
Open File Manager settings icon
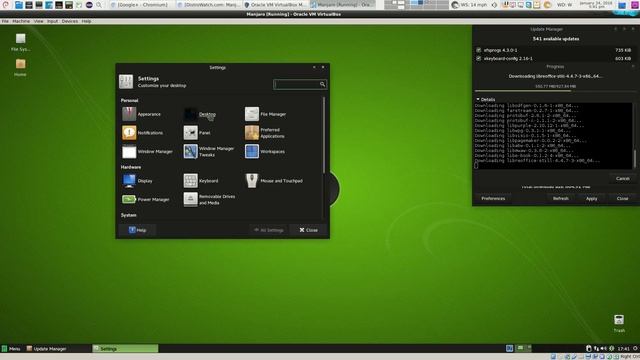coord(252,114)
